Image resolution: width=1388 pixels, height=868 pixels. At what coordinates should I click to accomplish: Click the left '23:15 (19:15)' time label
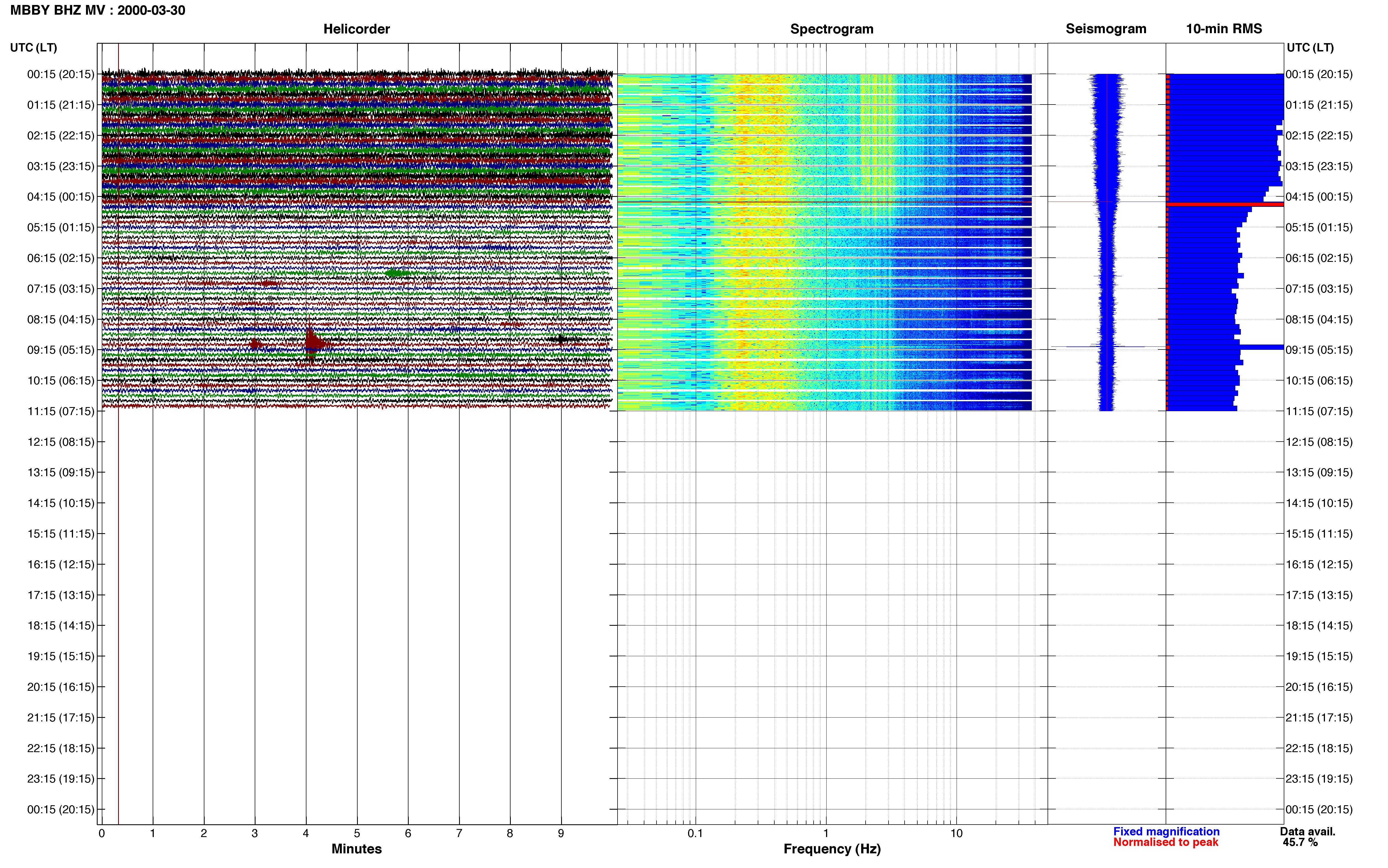point(61,778)
